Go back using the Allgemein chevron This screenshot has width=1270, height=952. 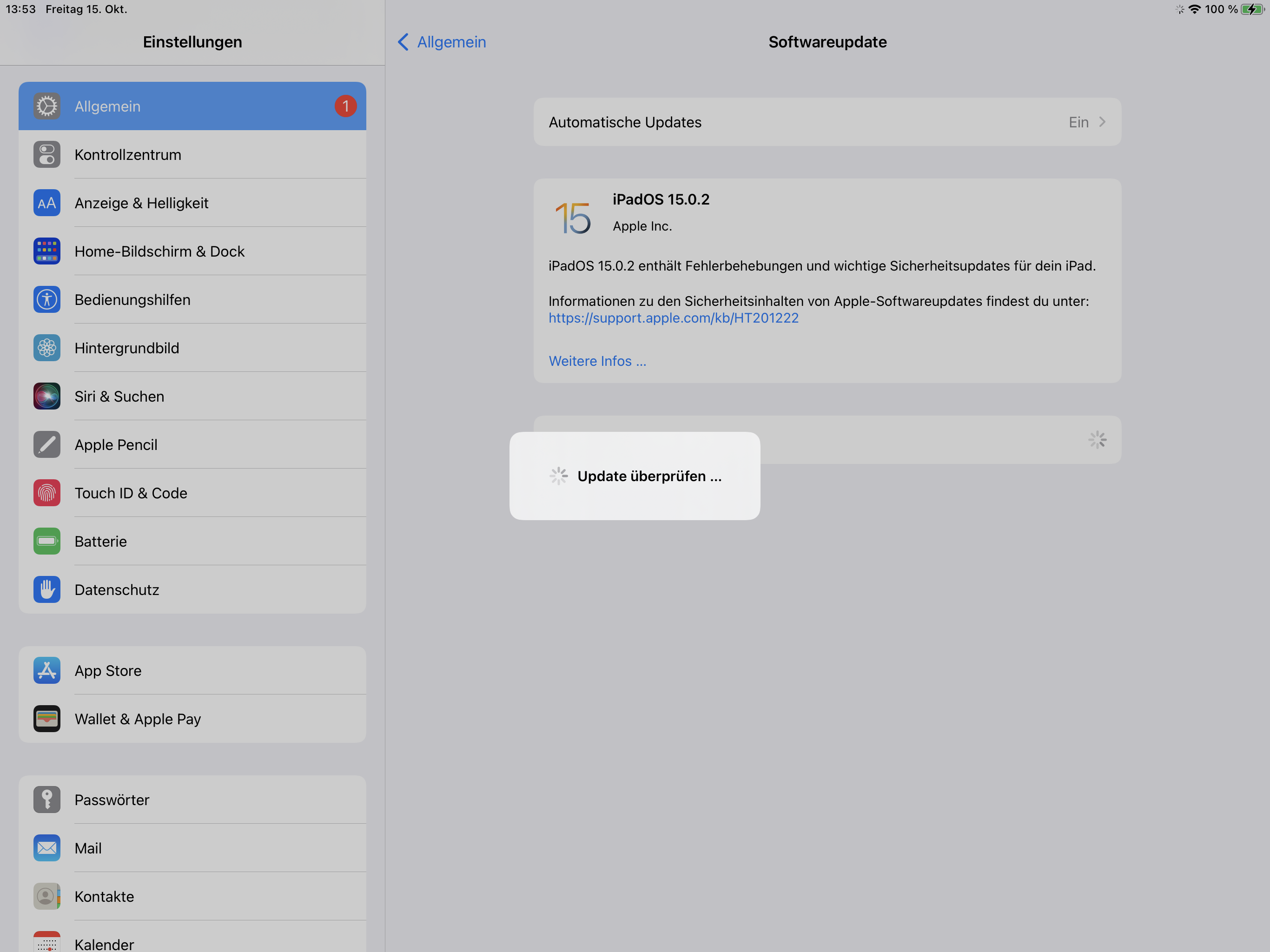point(403,42)
